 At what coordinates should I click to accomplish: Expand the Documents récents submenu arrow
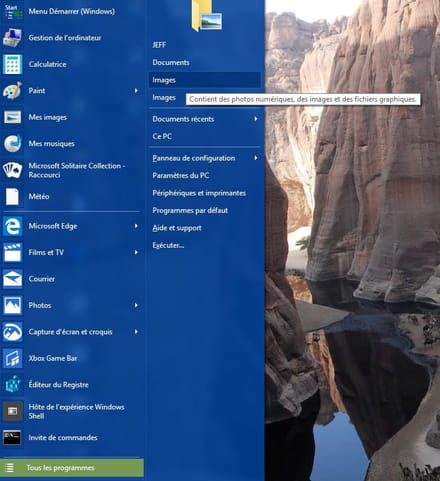[256, 119]
